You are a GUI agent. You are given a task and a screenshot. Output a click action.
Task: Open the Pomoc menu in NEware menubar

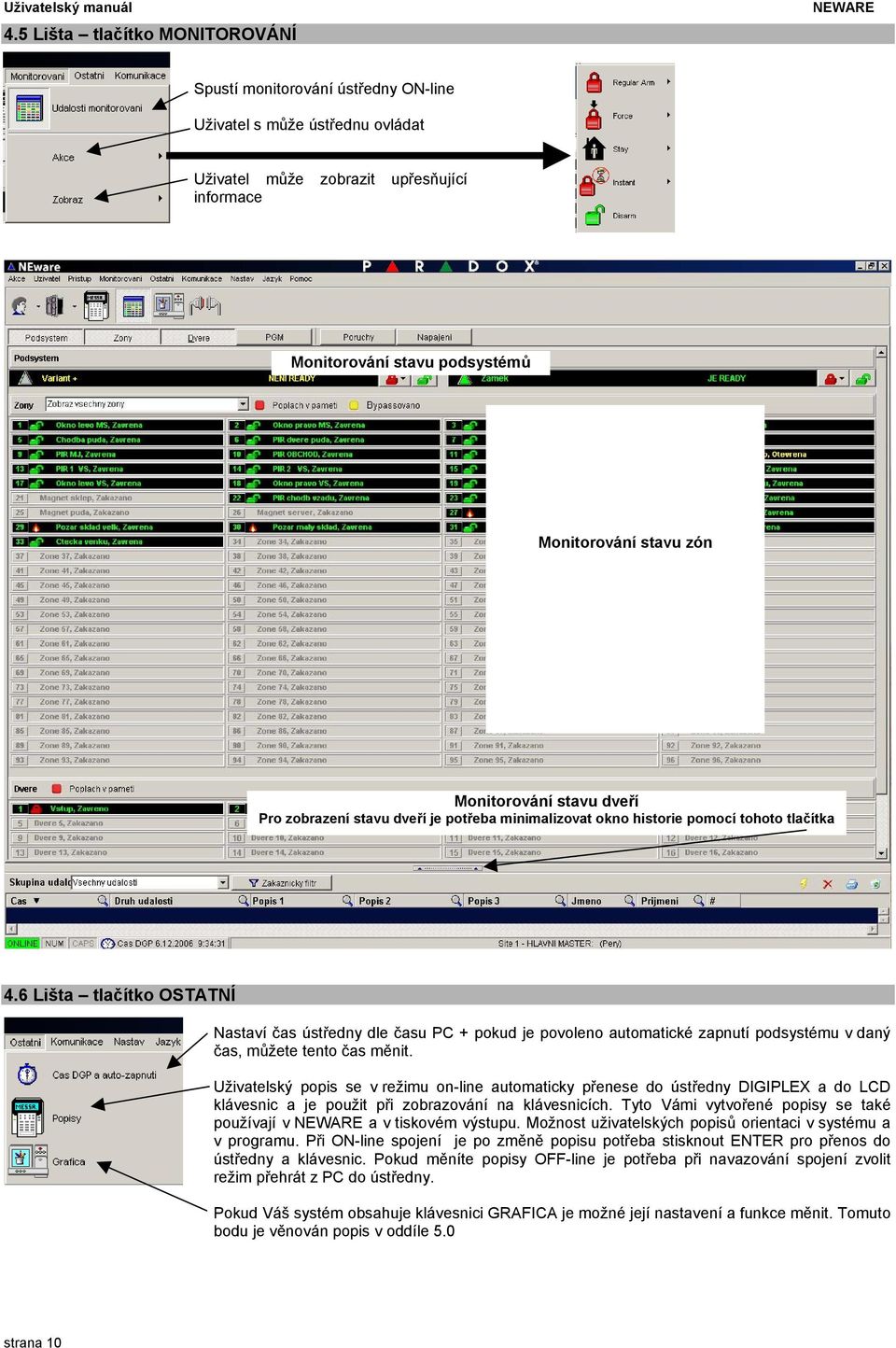click(301, 279)
